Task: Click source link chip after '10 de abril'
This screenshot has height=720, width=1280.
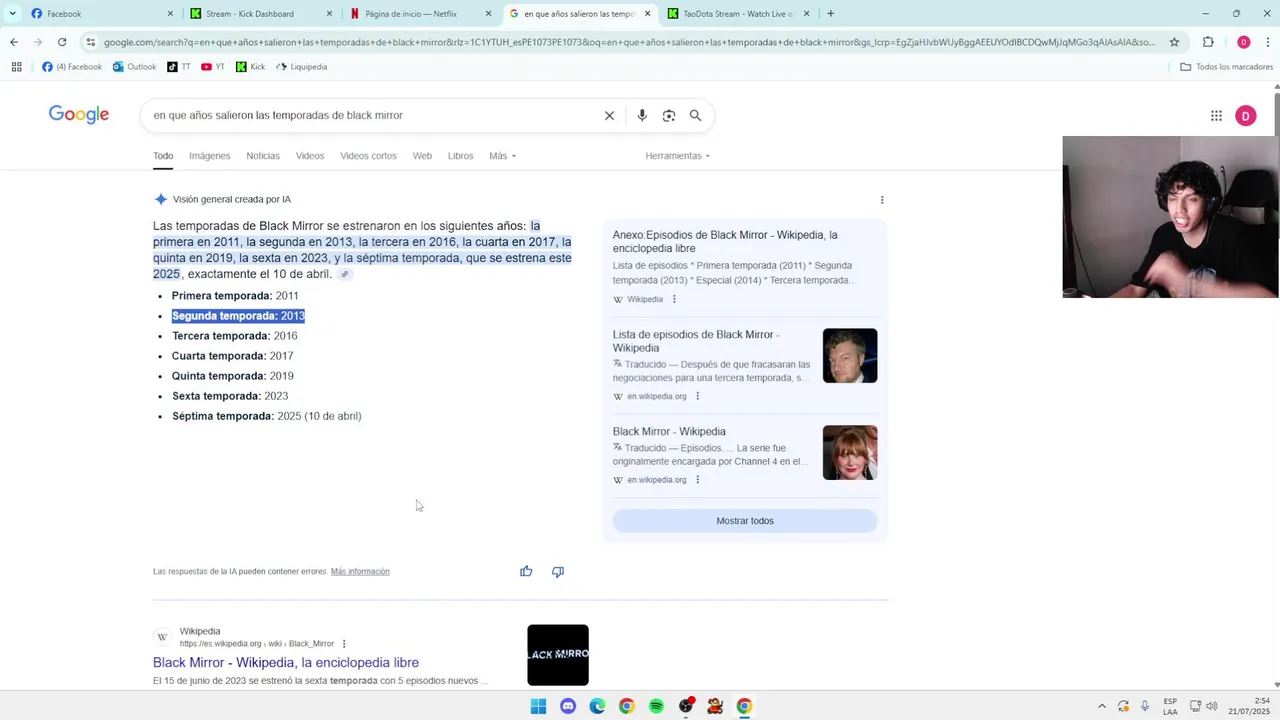Action: click(345, 274)
